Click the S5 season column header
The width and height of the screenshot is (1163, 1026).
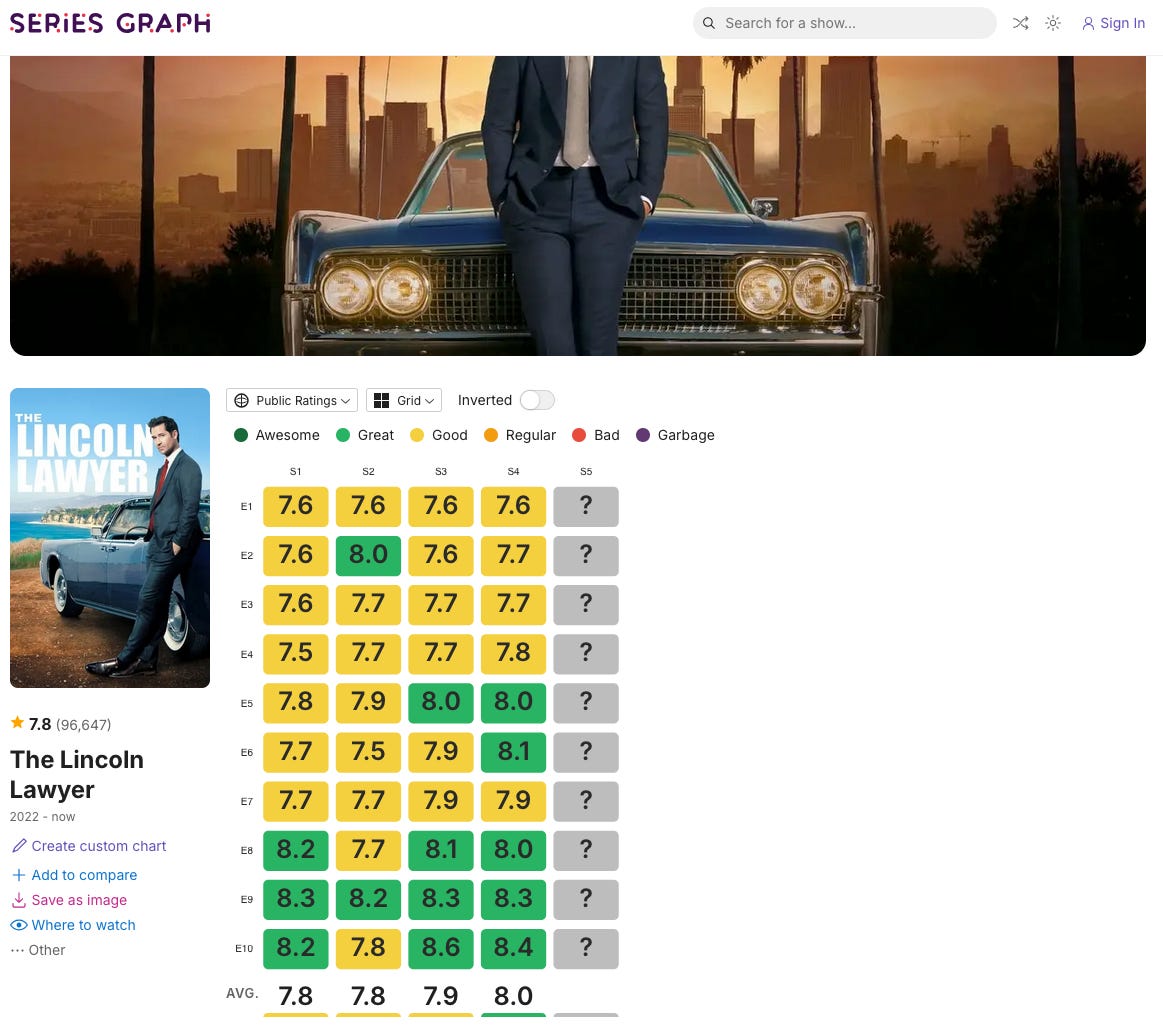[x=586, y=472]
